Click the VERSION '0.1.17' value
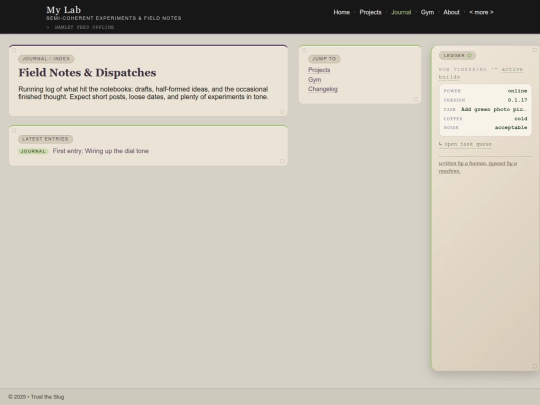The width and height of the screenshot is (540, 405). (517, 100)
